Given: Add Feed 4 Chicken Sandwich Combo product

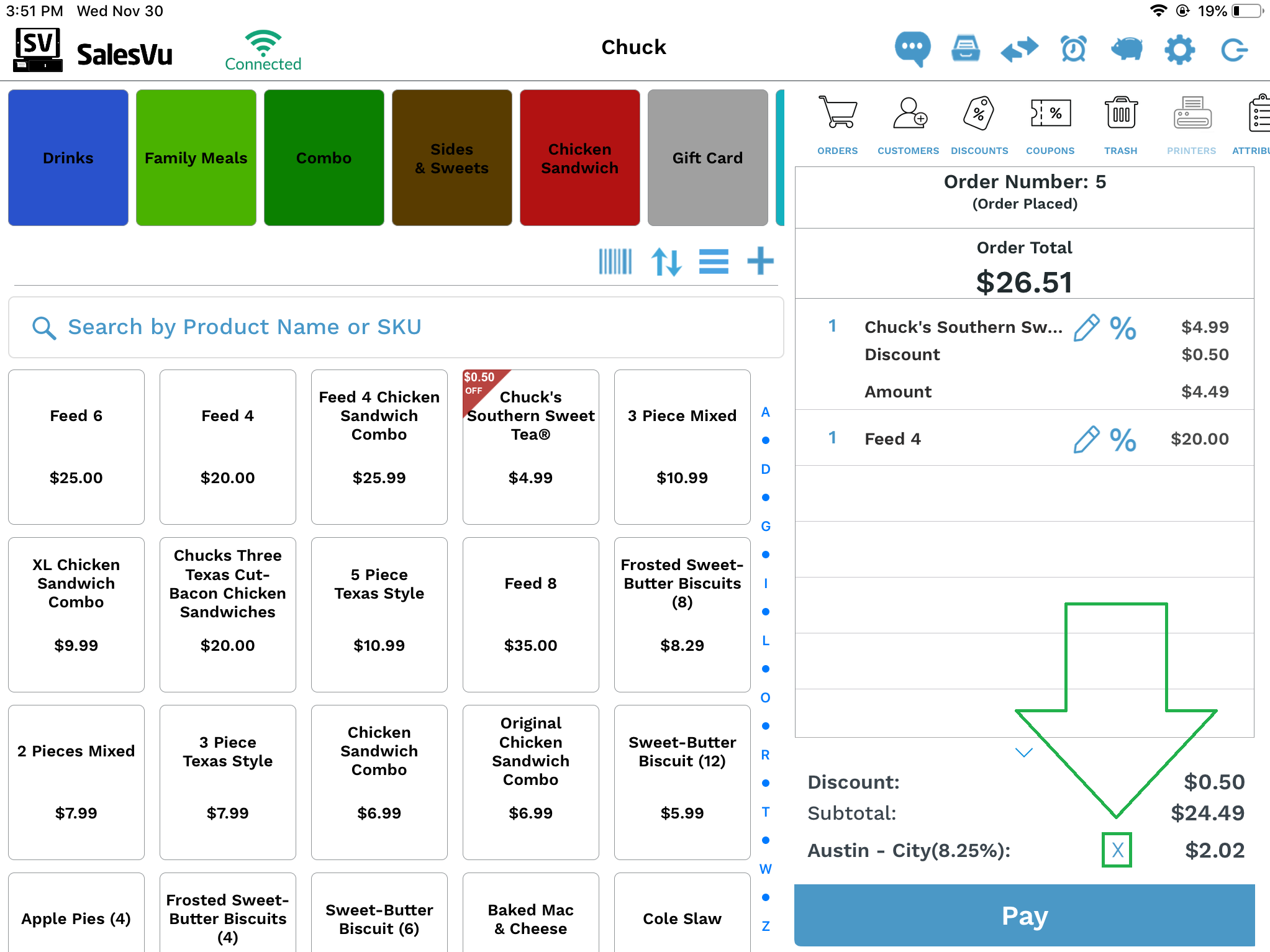Looking at the screenshot, I should pyautogui.click(x=379, y=447).
